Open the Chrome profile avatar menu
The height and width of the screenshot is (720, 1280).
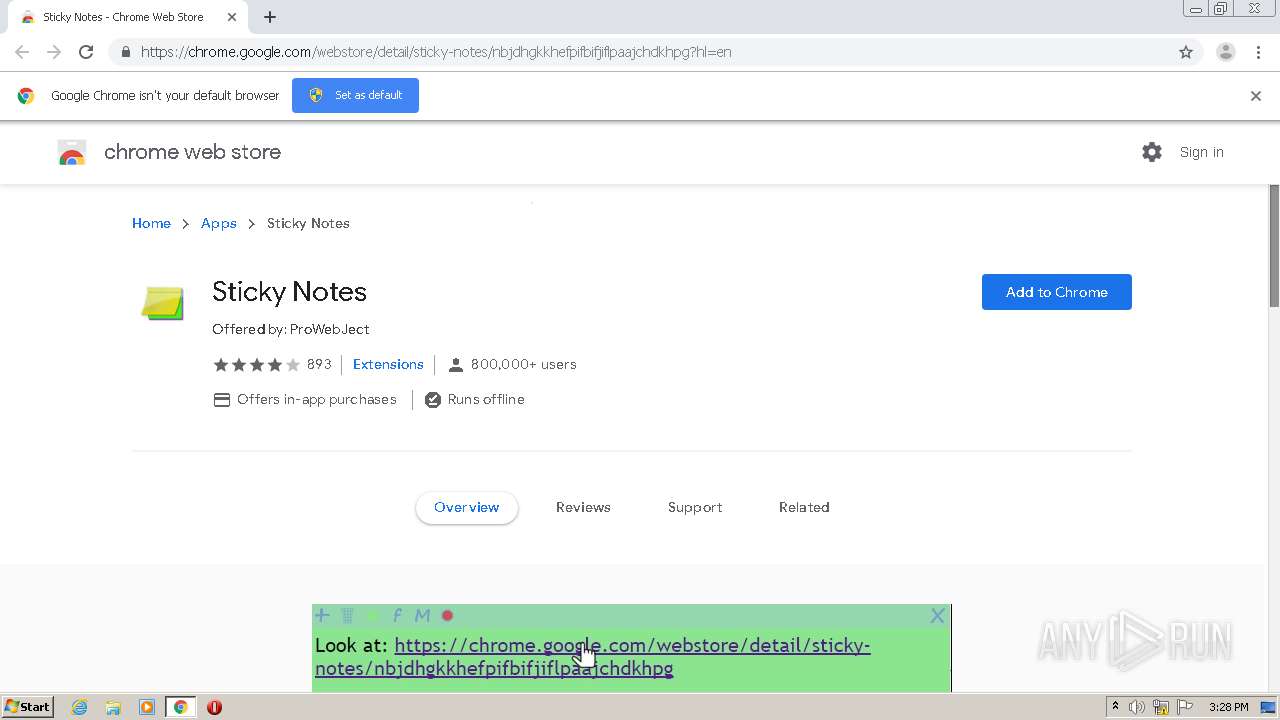coord(1226,52)
